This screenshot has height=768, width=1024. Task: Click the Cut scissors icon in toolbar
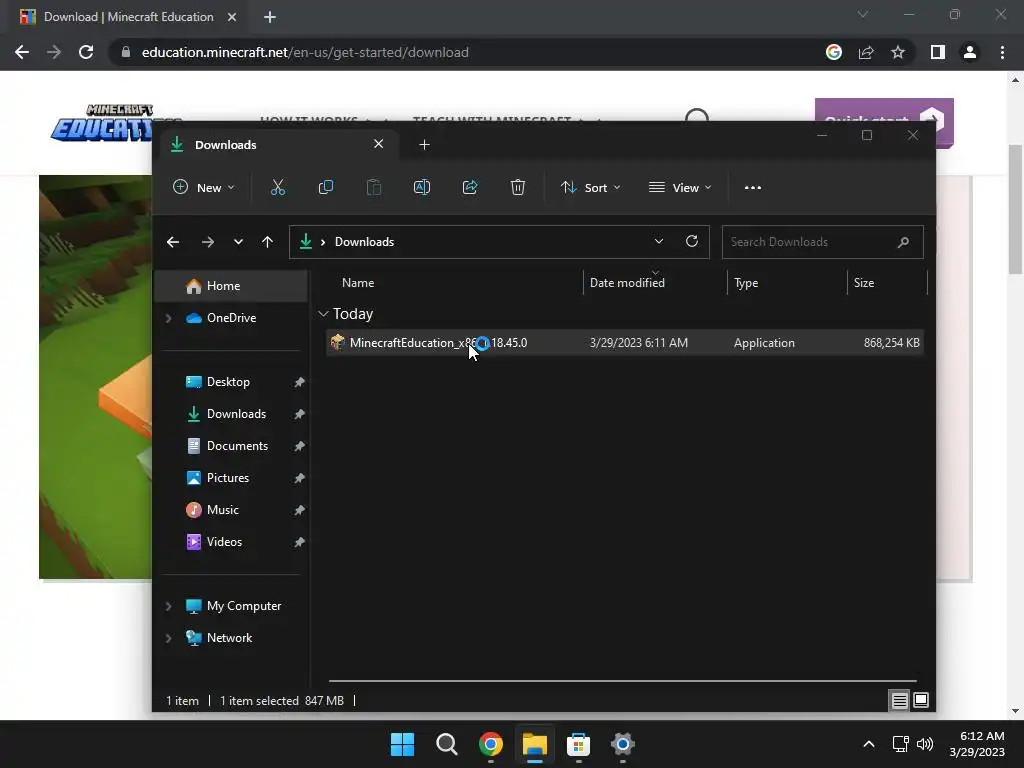[x=278, y=187]
